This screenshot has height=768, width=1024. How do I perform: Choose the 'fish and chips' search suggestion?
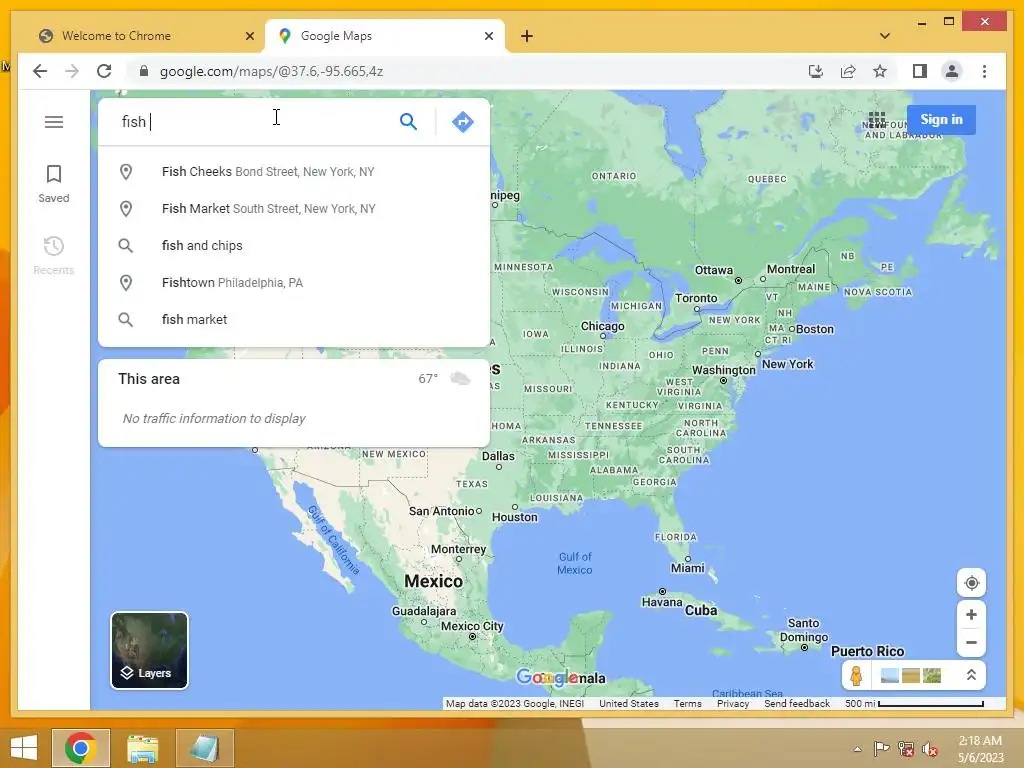[x=294, y=246]
